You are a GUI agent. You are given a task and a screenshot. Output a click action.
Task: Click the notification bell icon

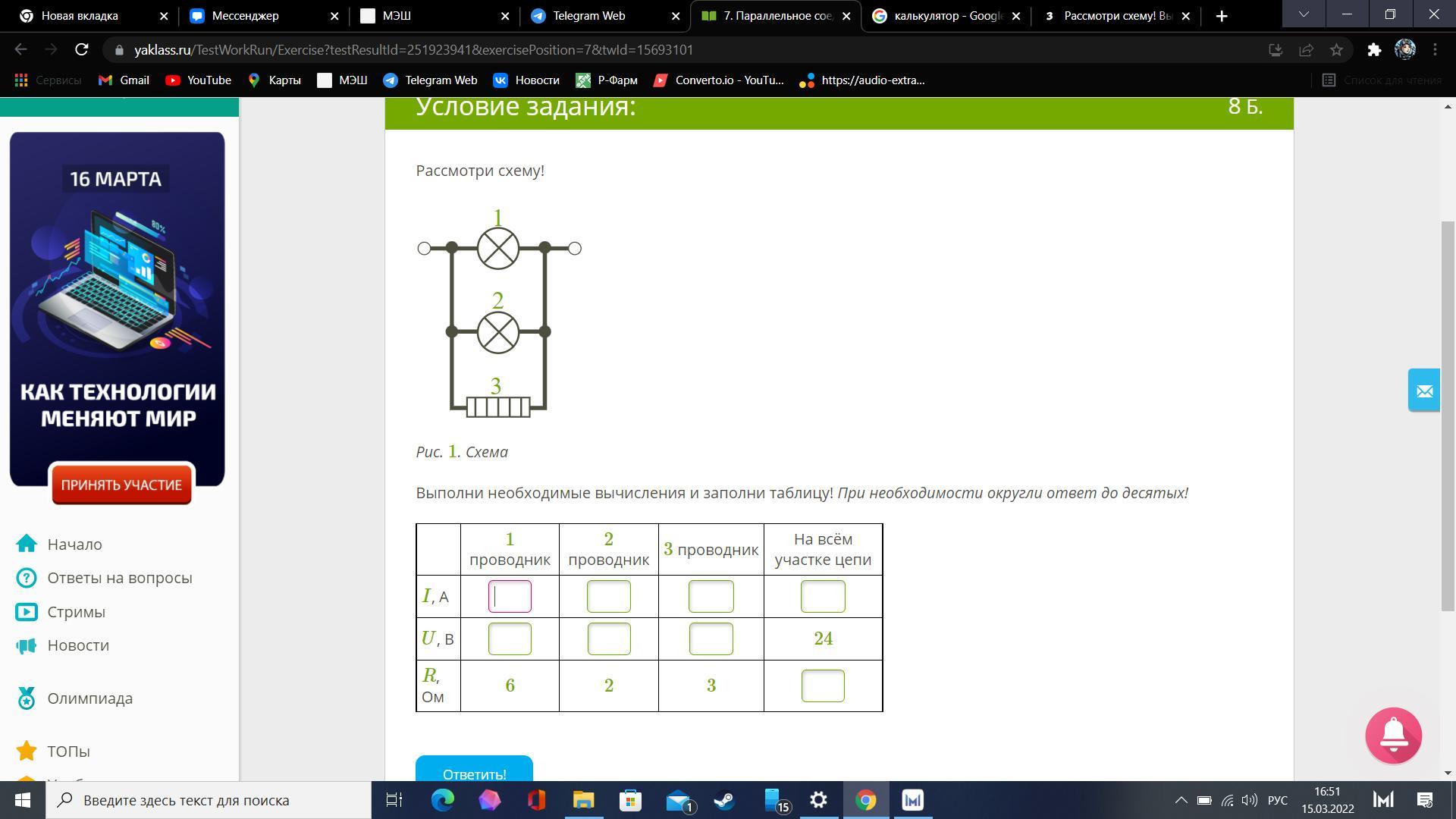[1393, 735]
